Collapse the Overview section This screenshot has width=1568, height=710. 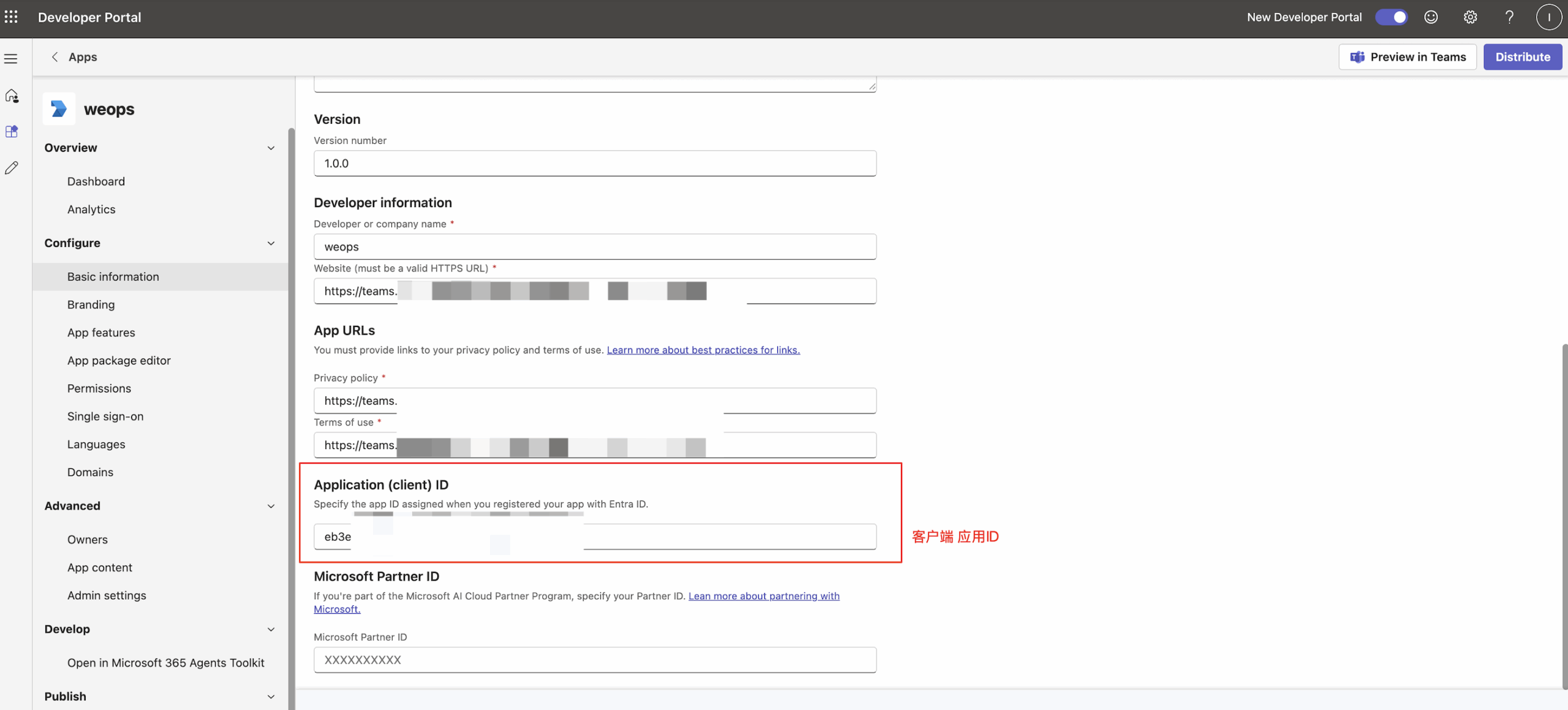pyautogui.click(x=271, y=148)
